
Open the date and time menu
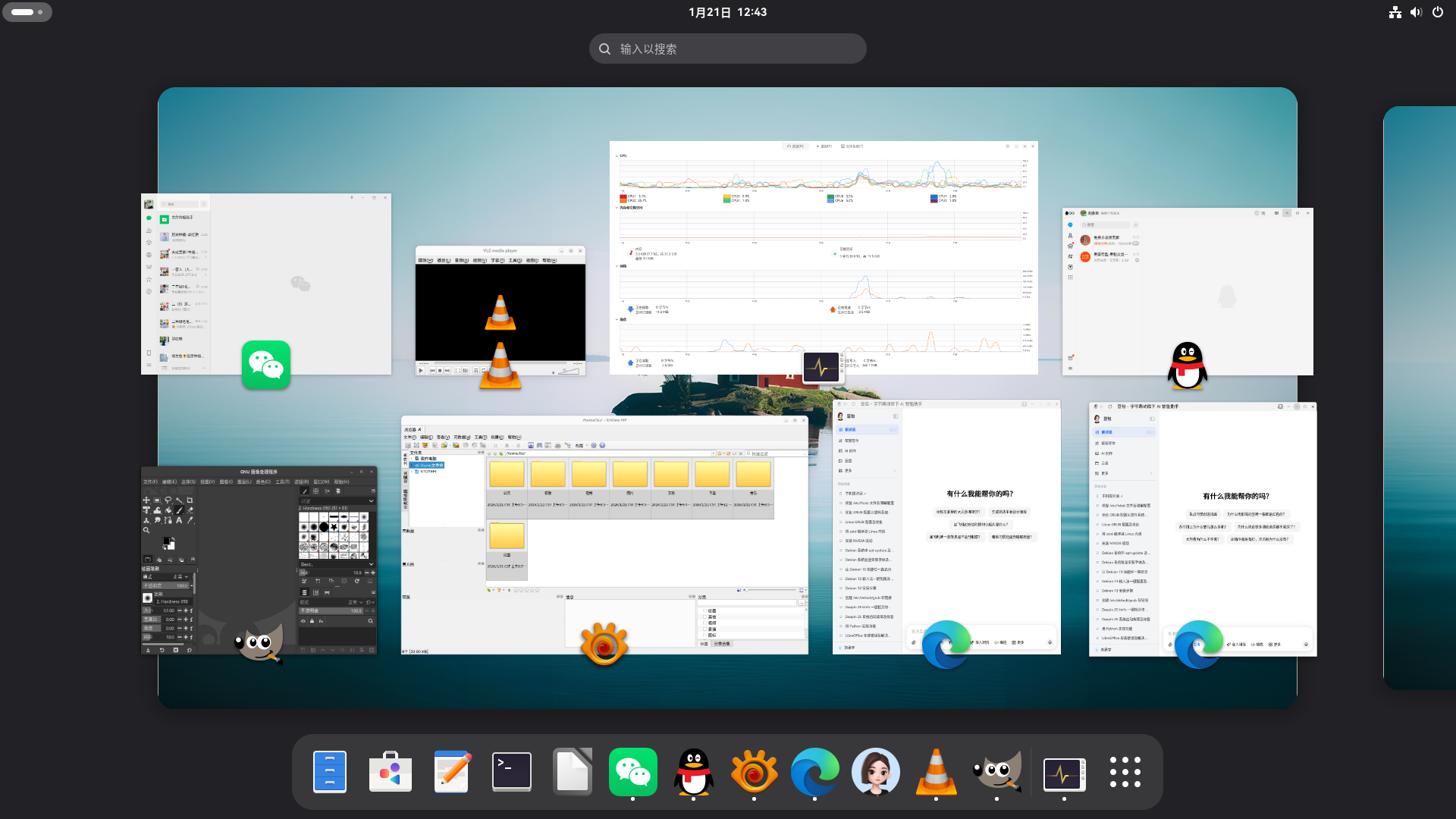727,12
